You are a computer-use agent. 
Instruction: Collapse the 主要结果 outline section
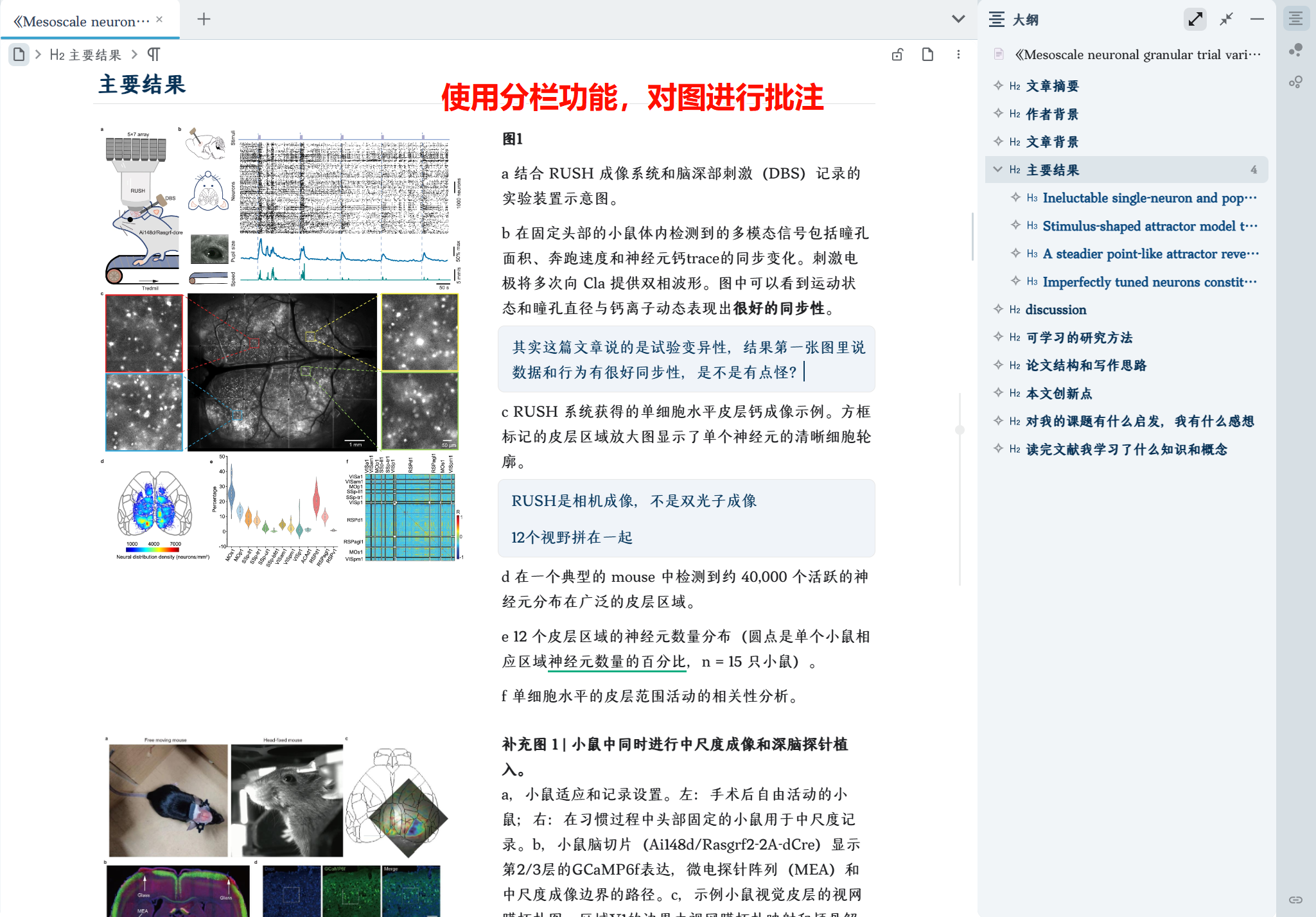coord(997,170)
